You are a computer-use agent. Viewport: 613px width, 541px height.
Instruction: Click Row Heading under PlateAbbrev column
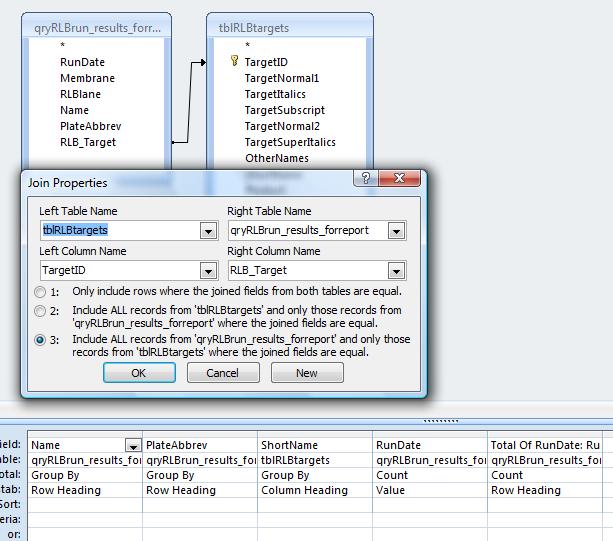(200, 490)
